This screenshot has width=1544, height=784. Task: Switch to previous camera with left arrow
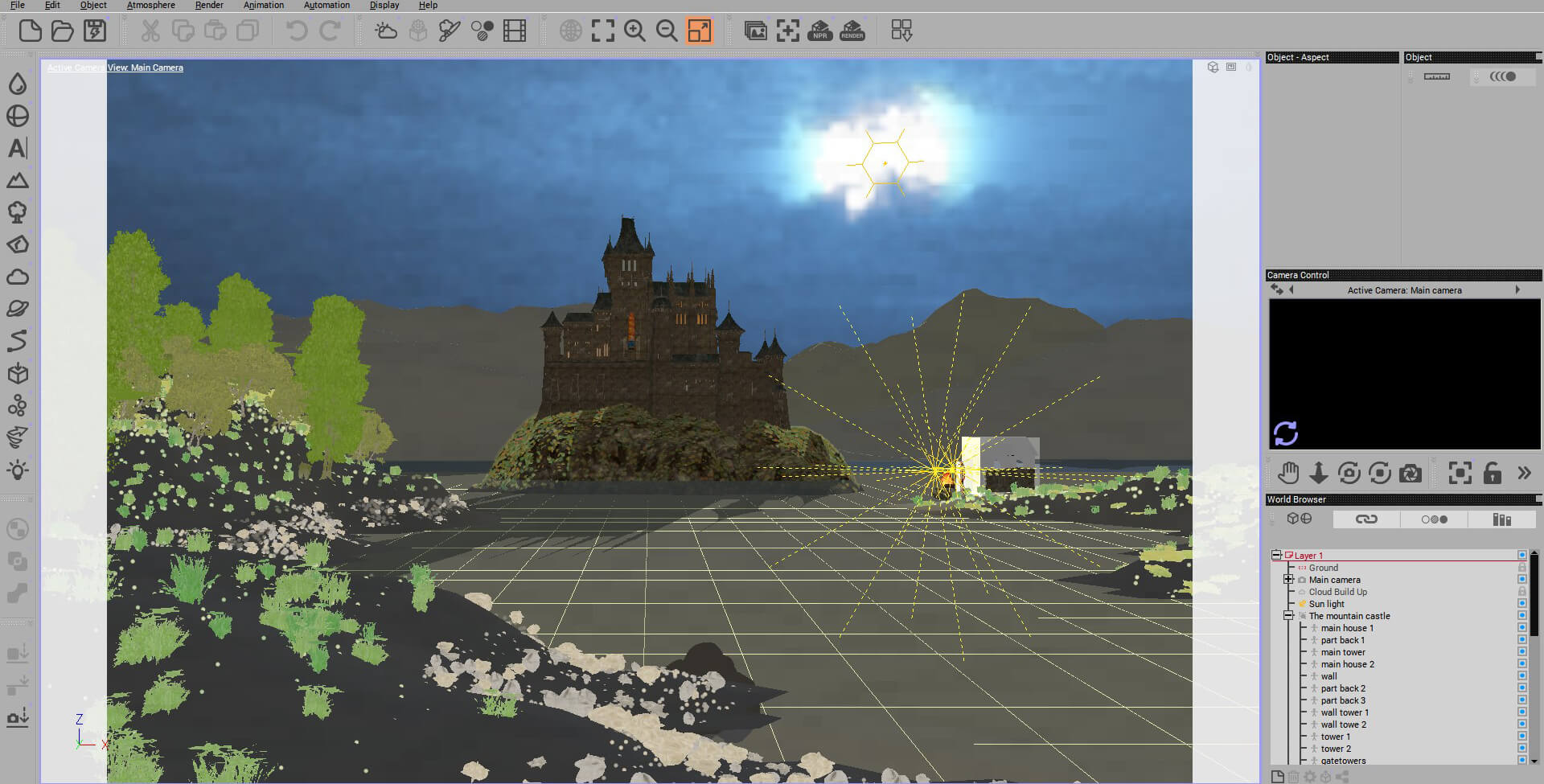[x=1291, y=290]
